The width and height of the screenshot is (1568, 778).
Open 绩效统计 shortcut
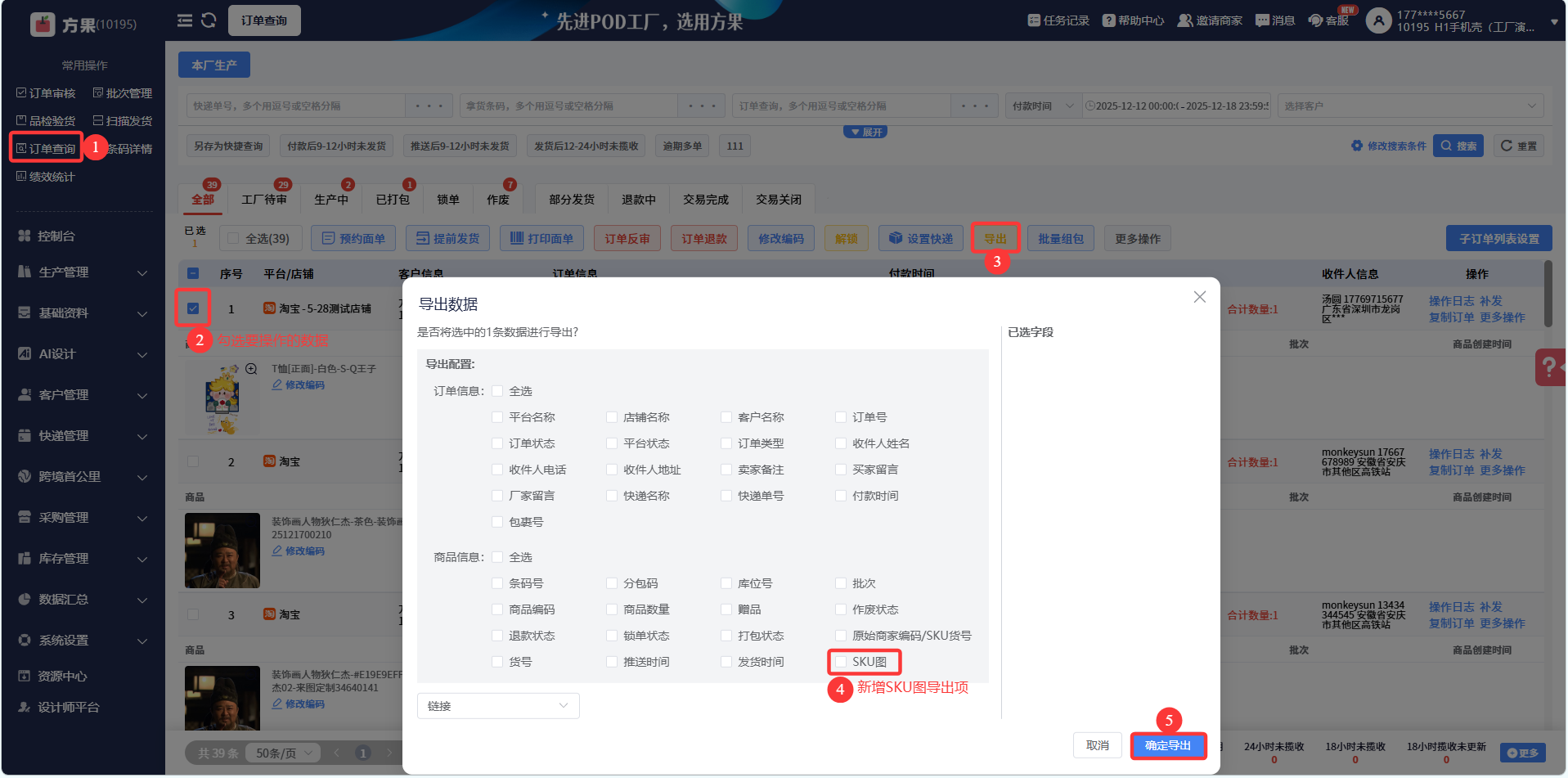click(46, 177)
